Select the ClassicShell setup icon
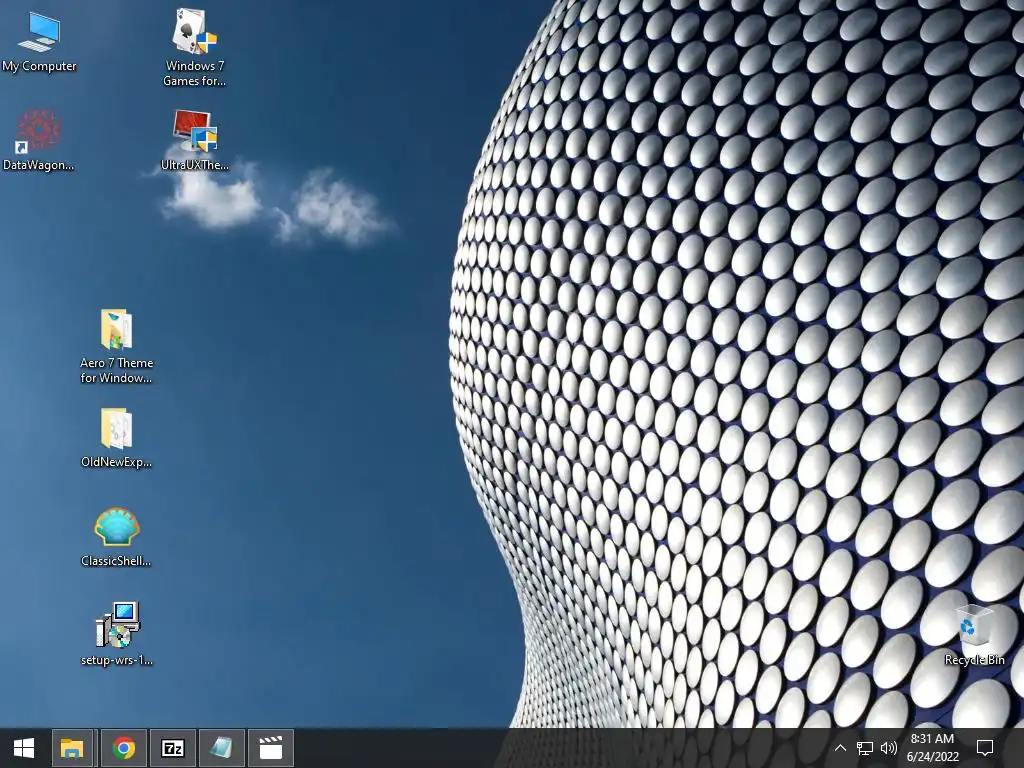 116,527
